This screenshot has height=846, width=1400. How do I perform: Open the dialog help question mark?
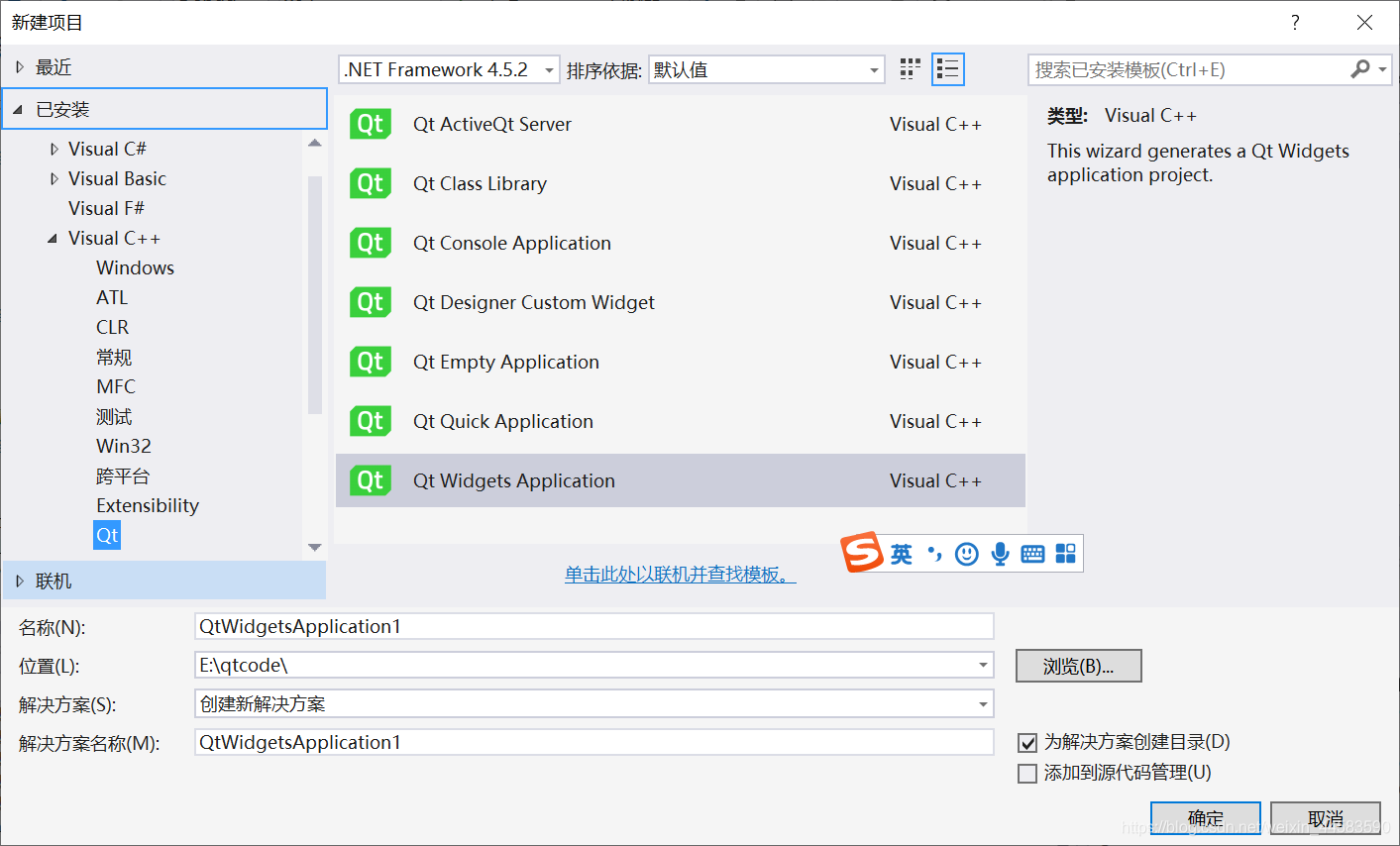click(x=1295, y=22)
